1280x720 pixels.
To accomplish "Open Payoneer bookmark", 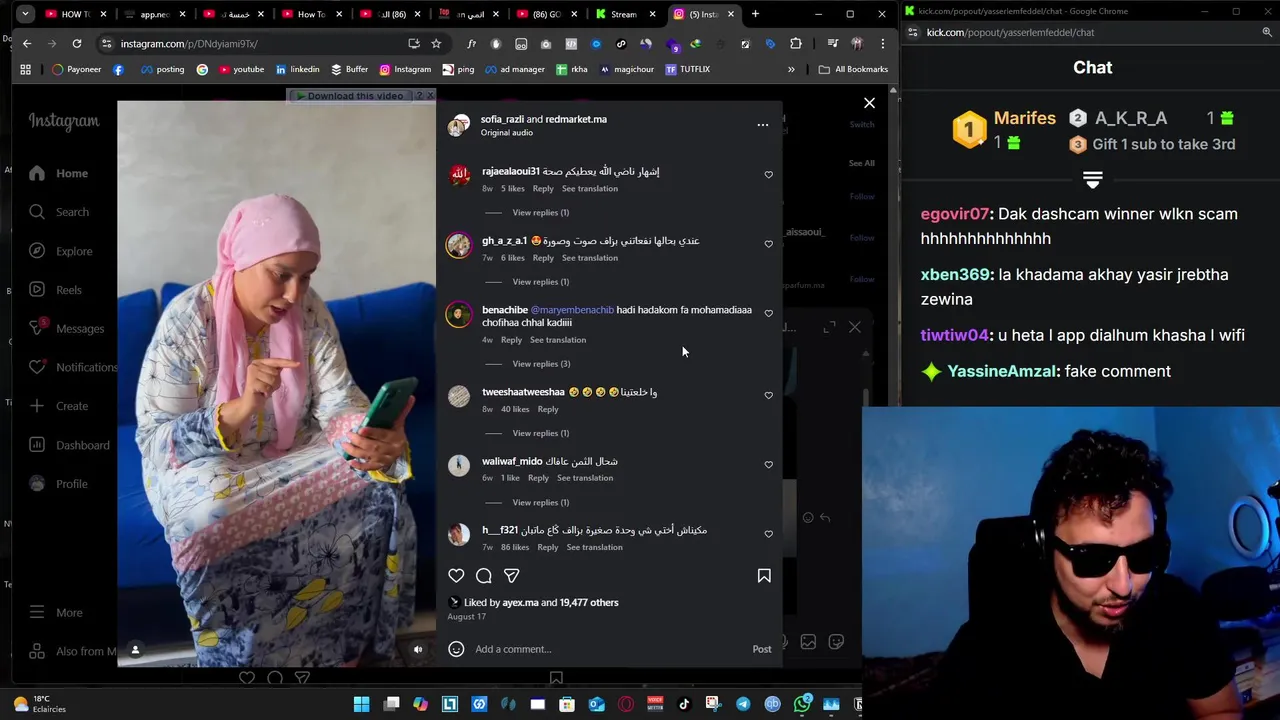I will [77, 69].
